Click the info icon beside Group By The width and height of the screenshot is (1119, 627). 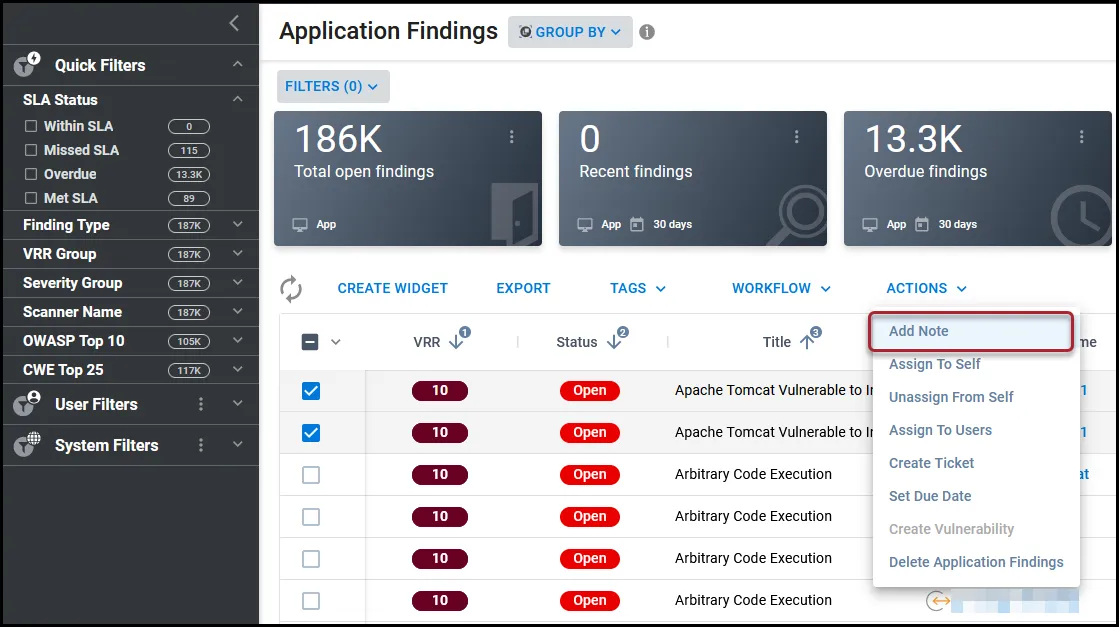pos(647,32)
